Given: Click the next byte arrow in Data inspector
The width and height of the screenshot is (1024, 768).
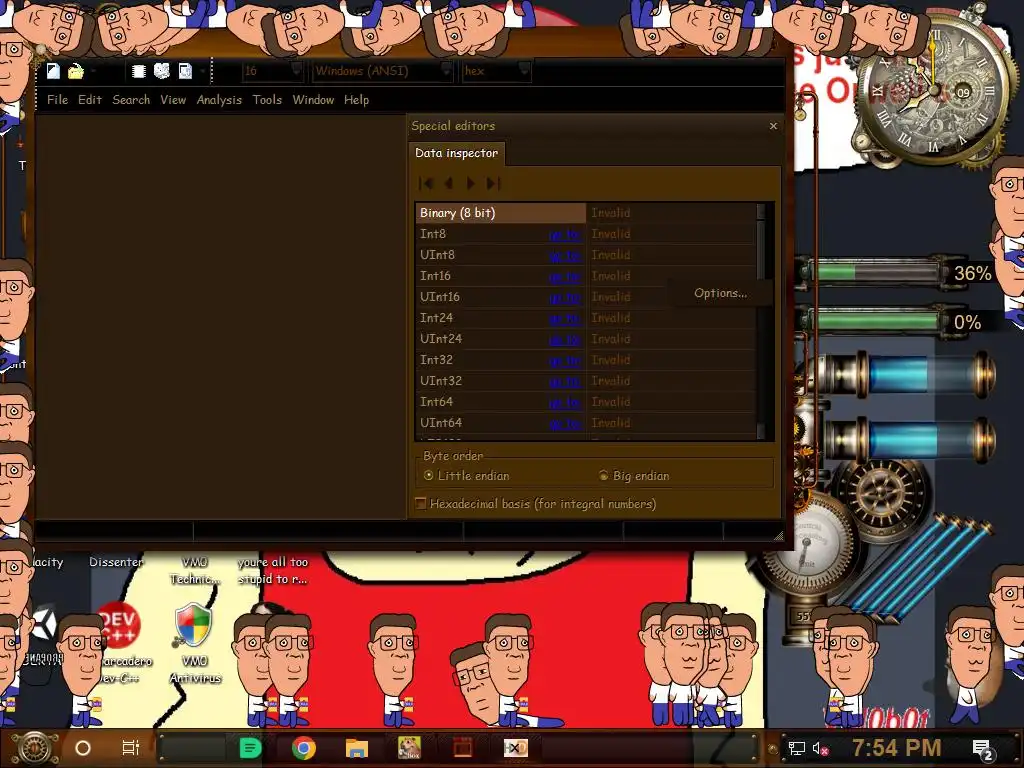Looking at the screenshot, I should pos(470,184).
